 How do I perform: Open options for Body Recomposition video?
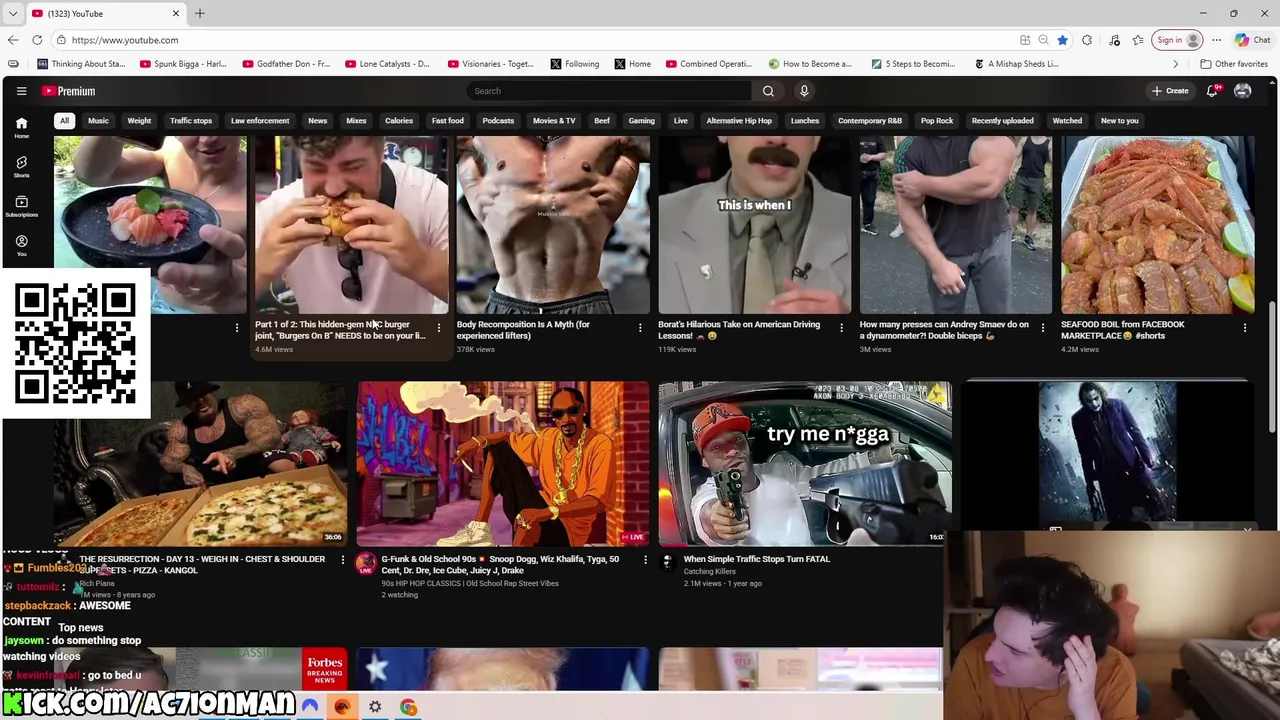[x=640, y=328]
